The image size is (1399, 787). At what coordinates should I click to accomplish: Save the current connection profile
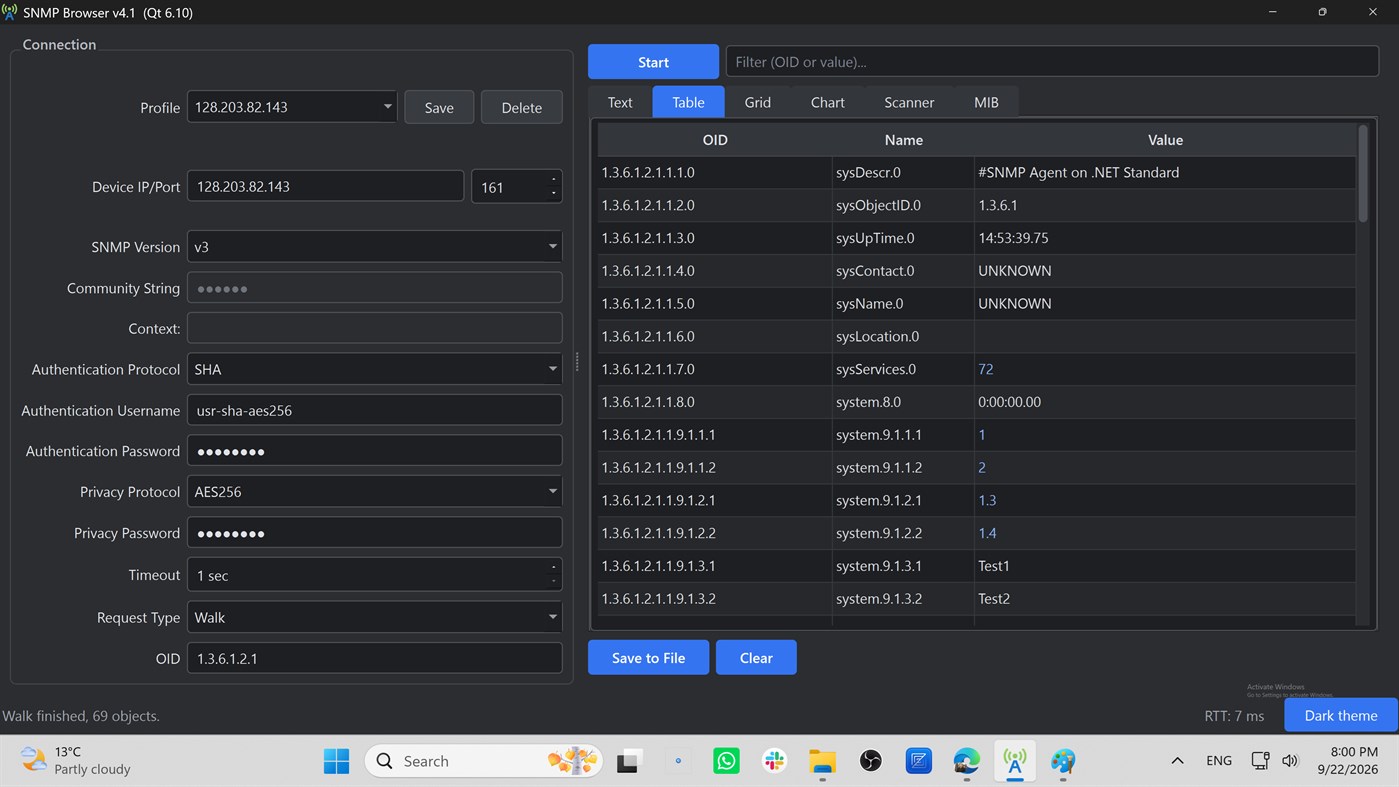(439, 107)
